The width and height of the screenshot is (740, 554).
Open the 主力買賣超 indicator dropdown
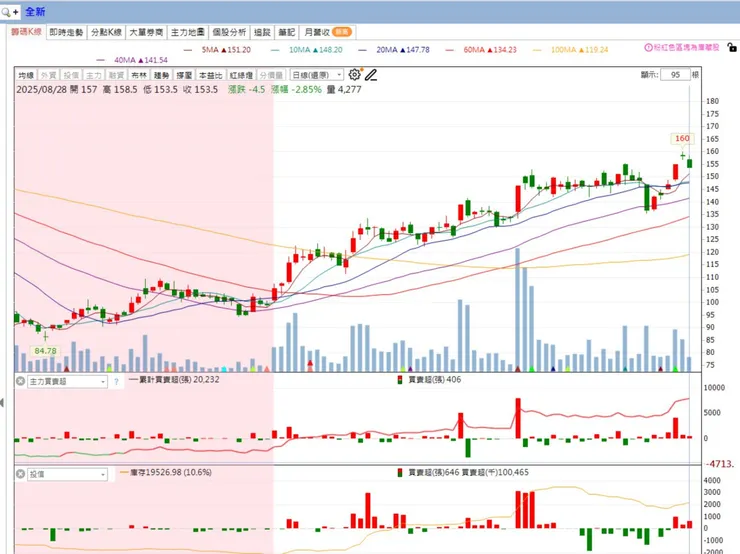point(67,381)
